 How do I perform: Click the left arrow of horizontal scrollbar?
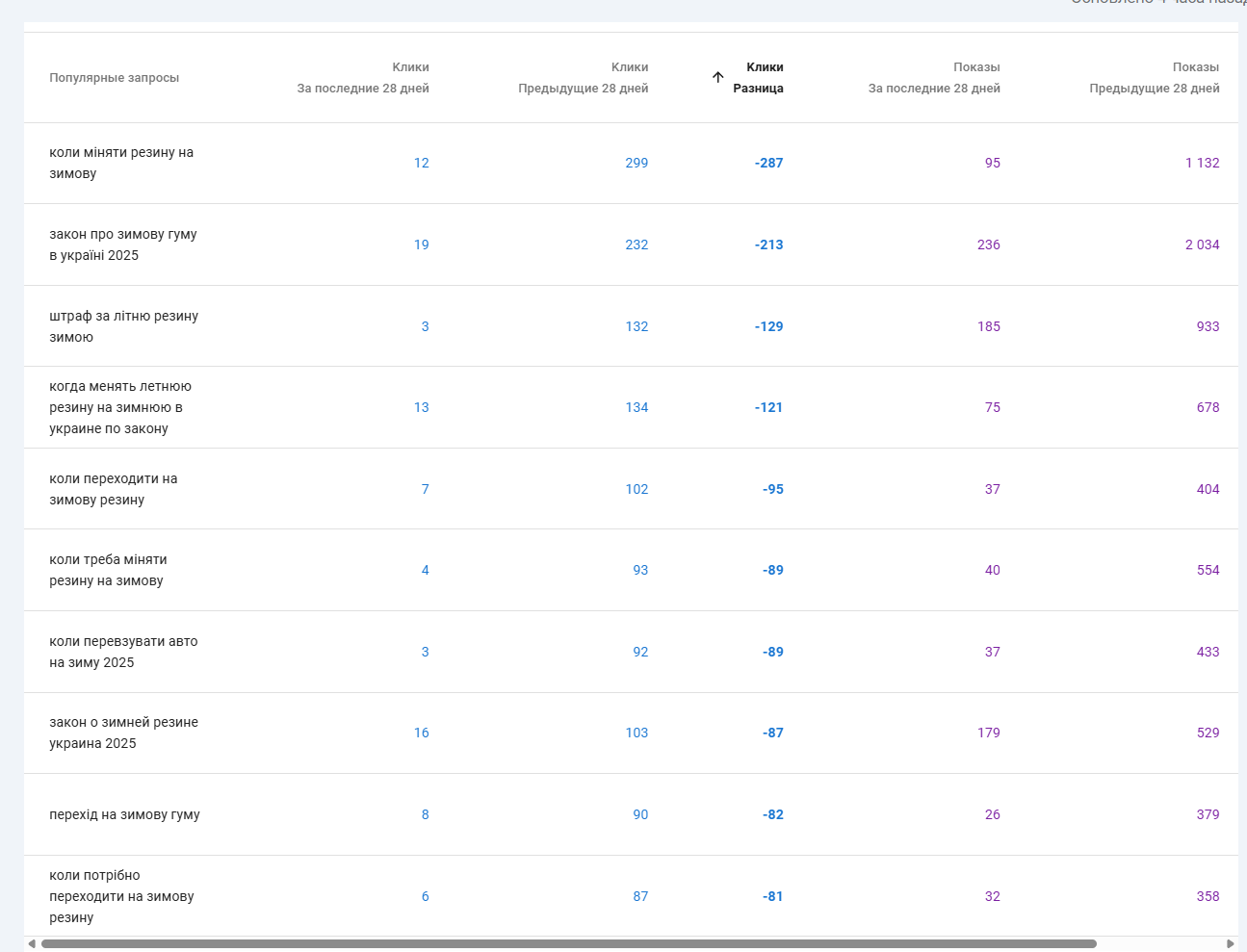(32, 943)
